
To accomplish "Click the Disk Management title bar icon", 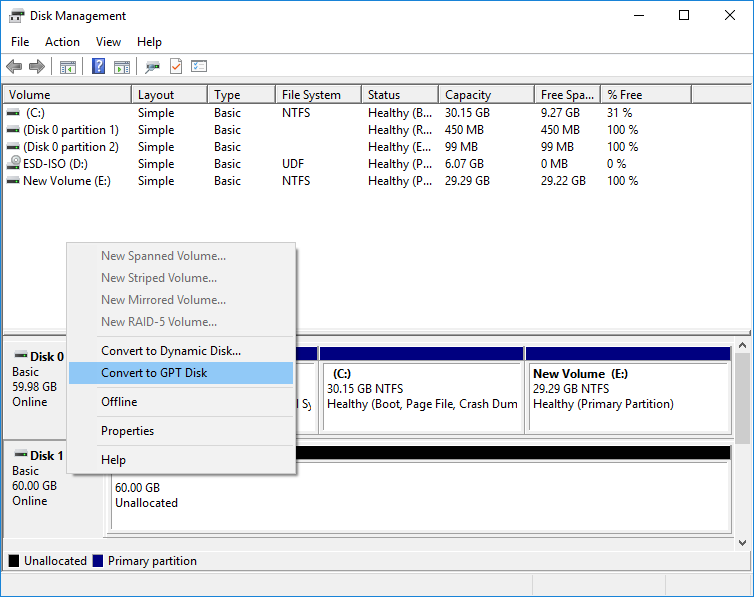I will [x=16, y=16].
